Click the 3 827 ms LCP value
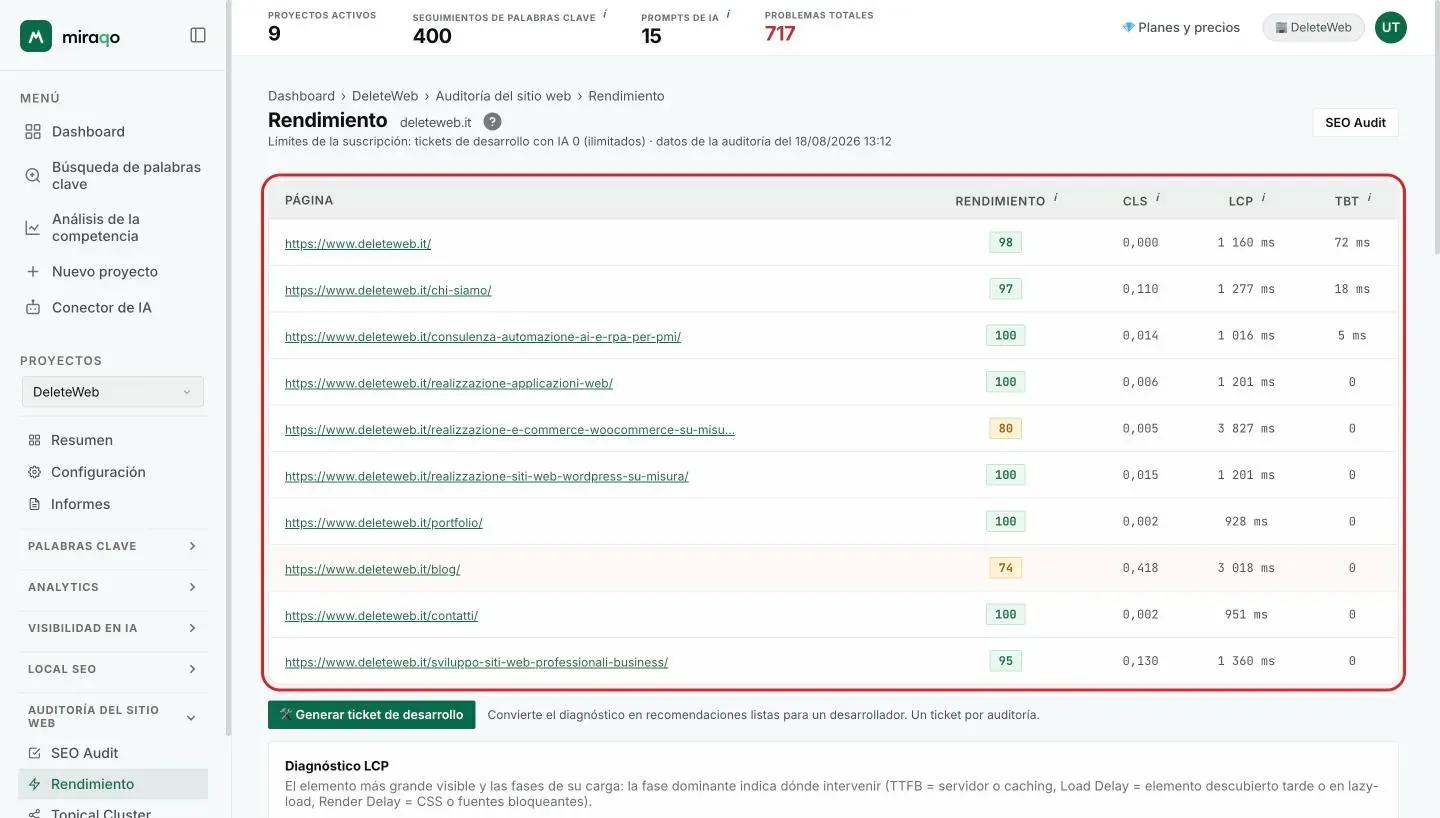The height and width of the screenshot is (818, 1440). point(1246,428)
